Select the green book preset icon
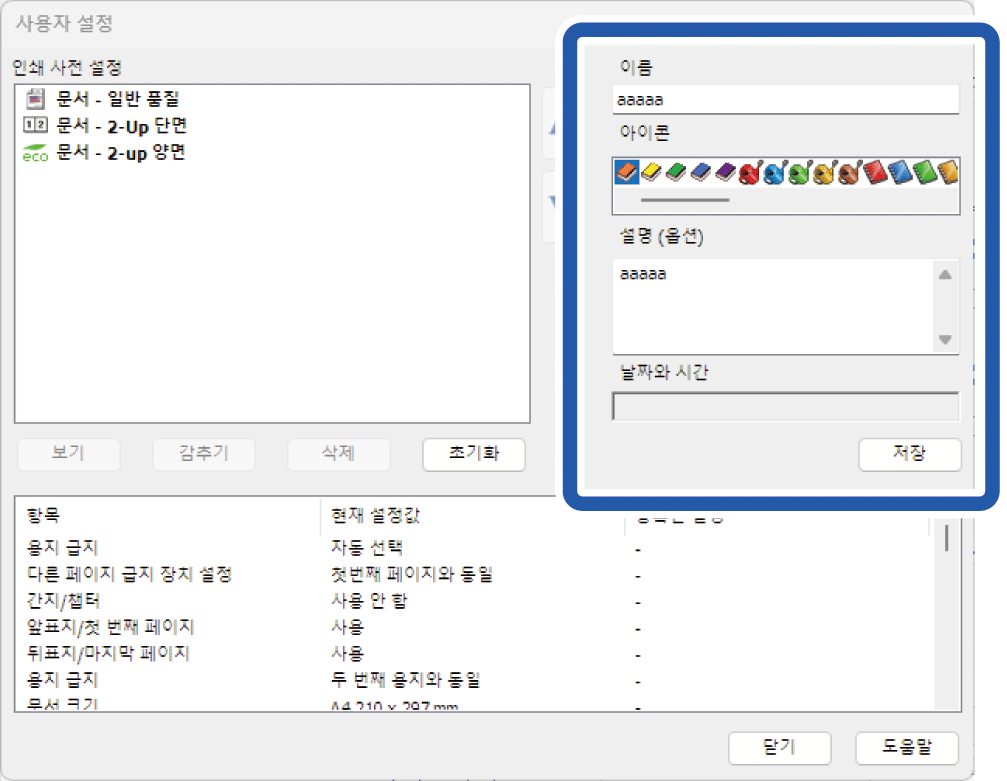 pos(676,173)
